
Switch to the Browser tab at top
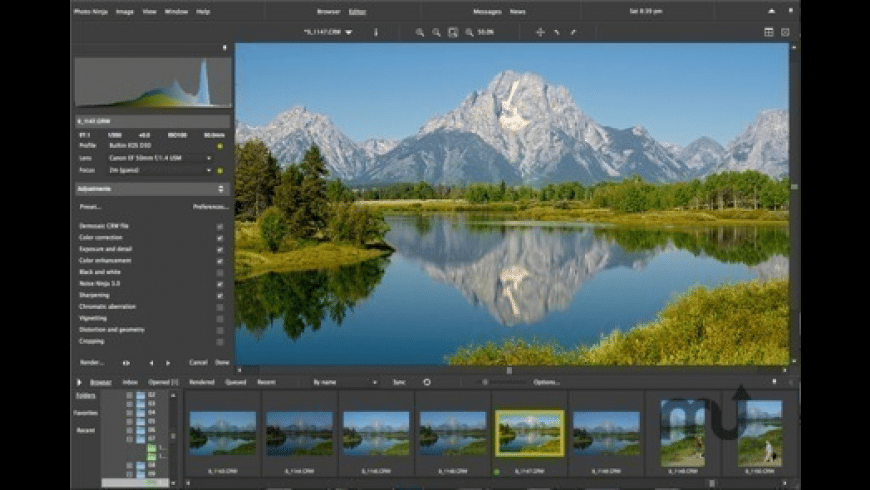[328, 11]
